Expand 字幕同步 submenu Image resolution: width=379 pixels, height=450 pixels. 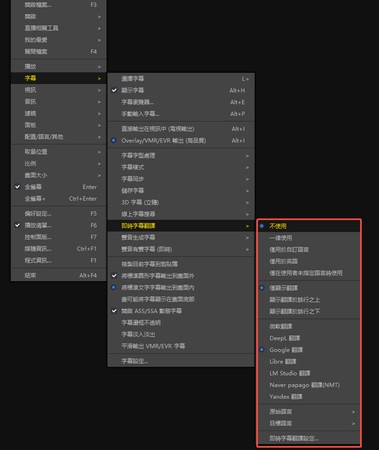click(x=181, y=179)
